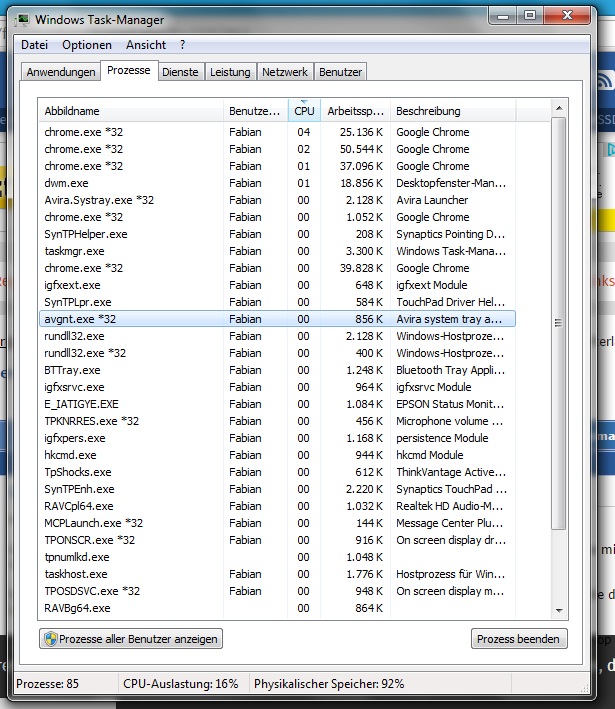Select the taskmgr.exe process
615x709 pixels.
277,251
